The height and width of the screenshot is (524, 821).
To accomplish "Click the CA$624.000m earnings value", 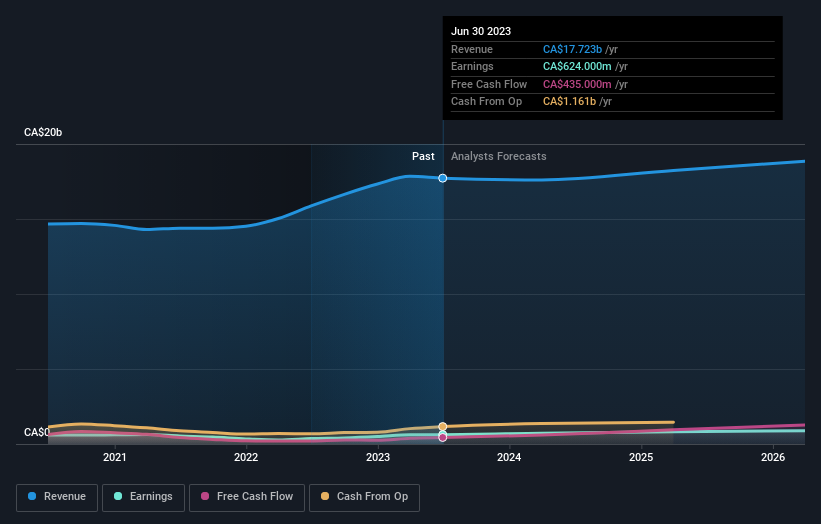I will pyautogui.click(x=577, y=66).
